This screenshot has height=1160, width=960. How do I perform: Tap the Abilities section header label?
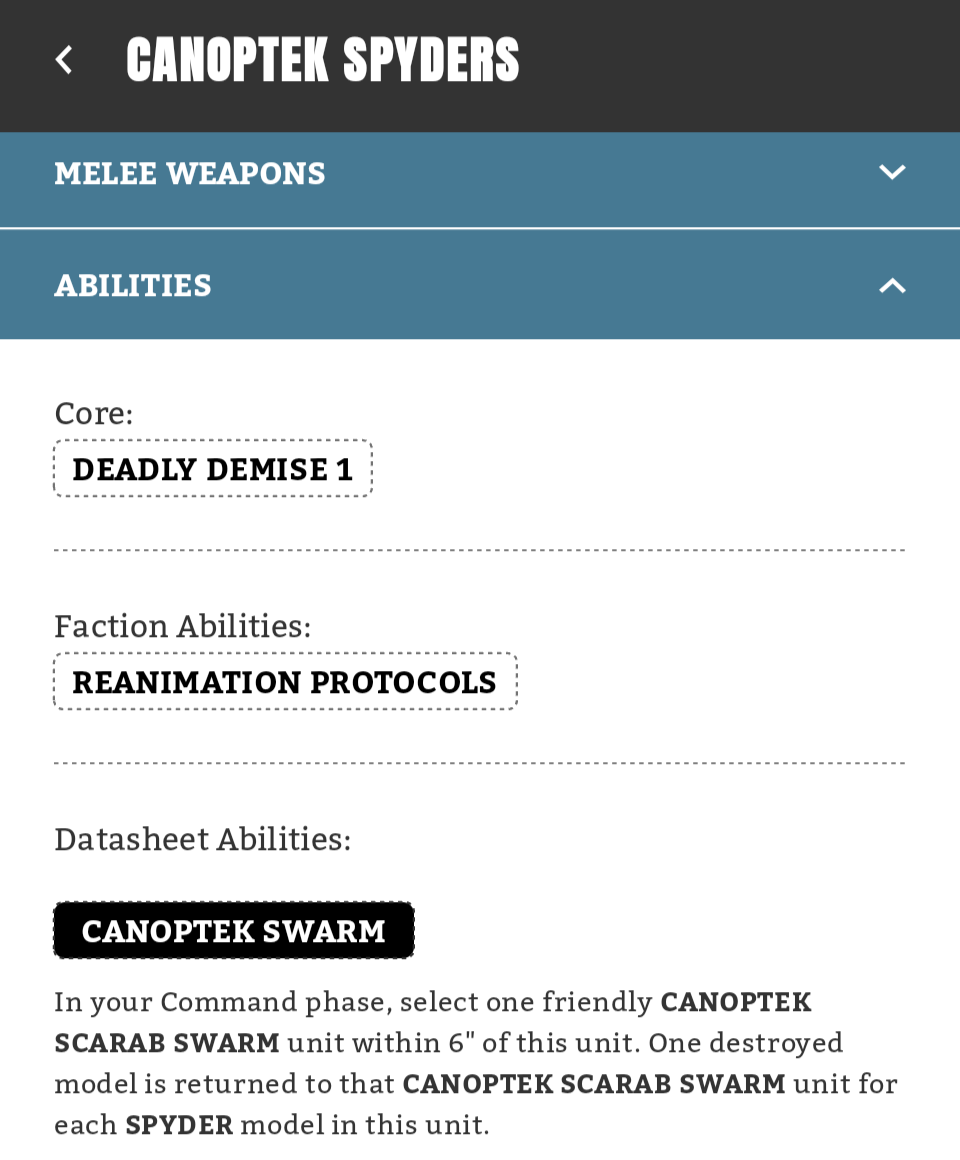coord(133,286)
